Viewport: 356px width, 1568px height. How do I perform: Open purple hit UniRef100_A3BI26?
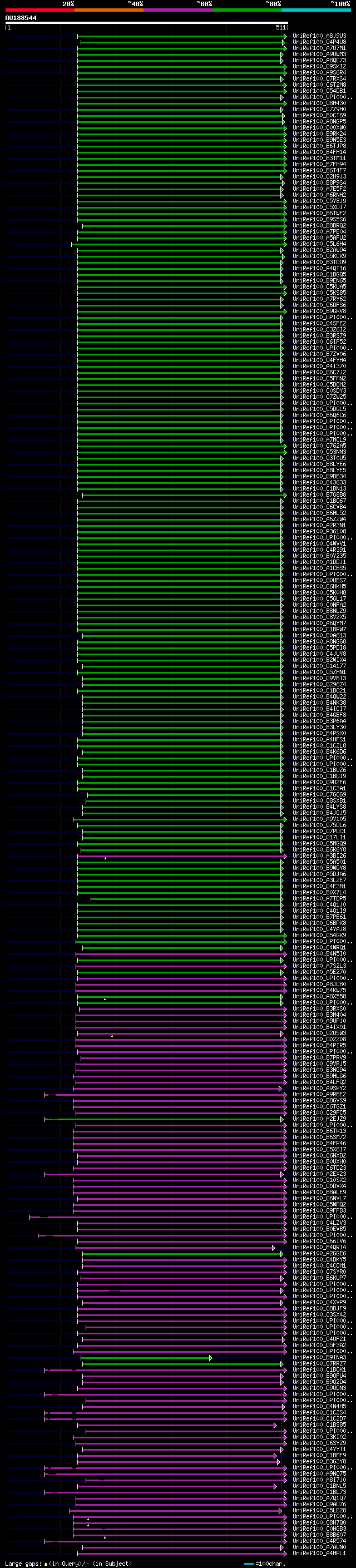coord(319,855)
